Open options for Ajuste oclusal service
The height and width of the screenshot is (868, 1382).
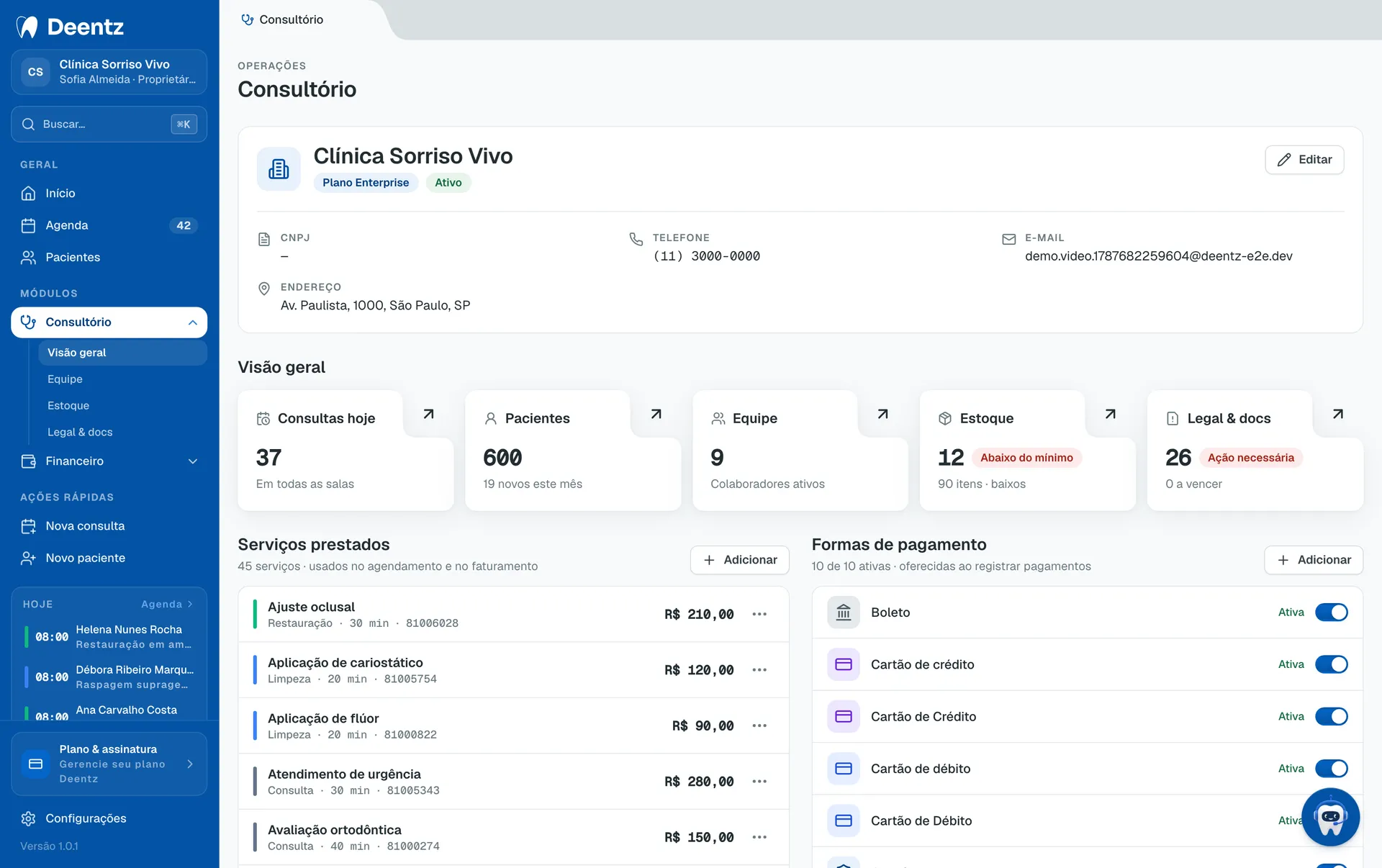759,614
